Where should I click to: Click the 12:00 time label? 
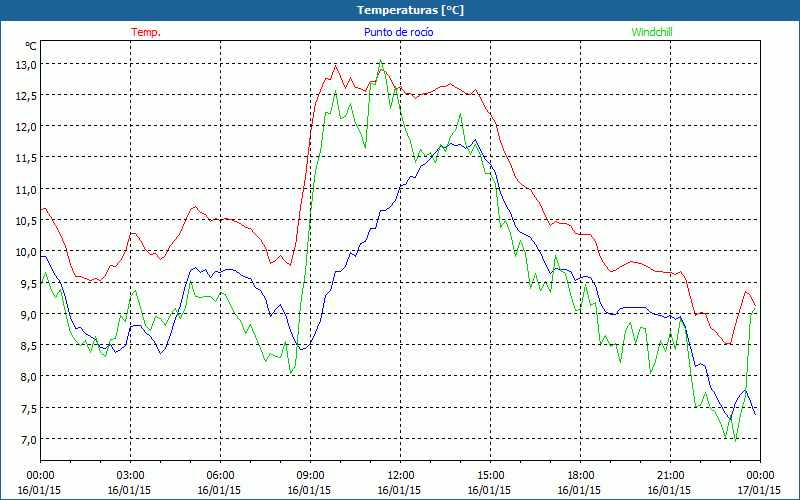[399, 476]
